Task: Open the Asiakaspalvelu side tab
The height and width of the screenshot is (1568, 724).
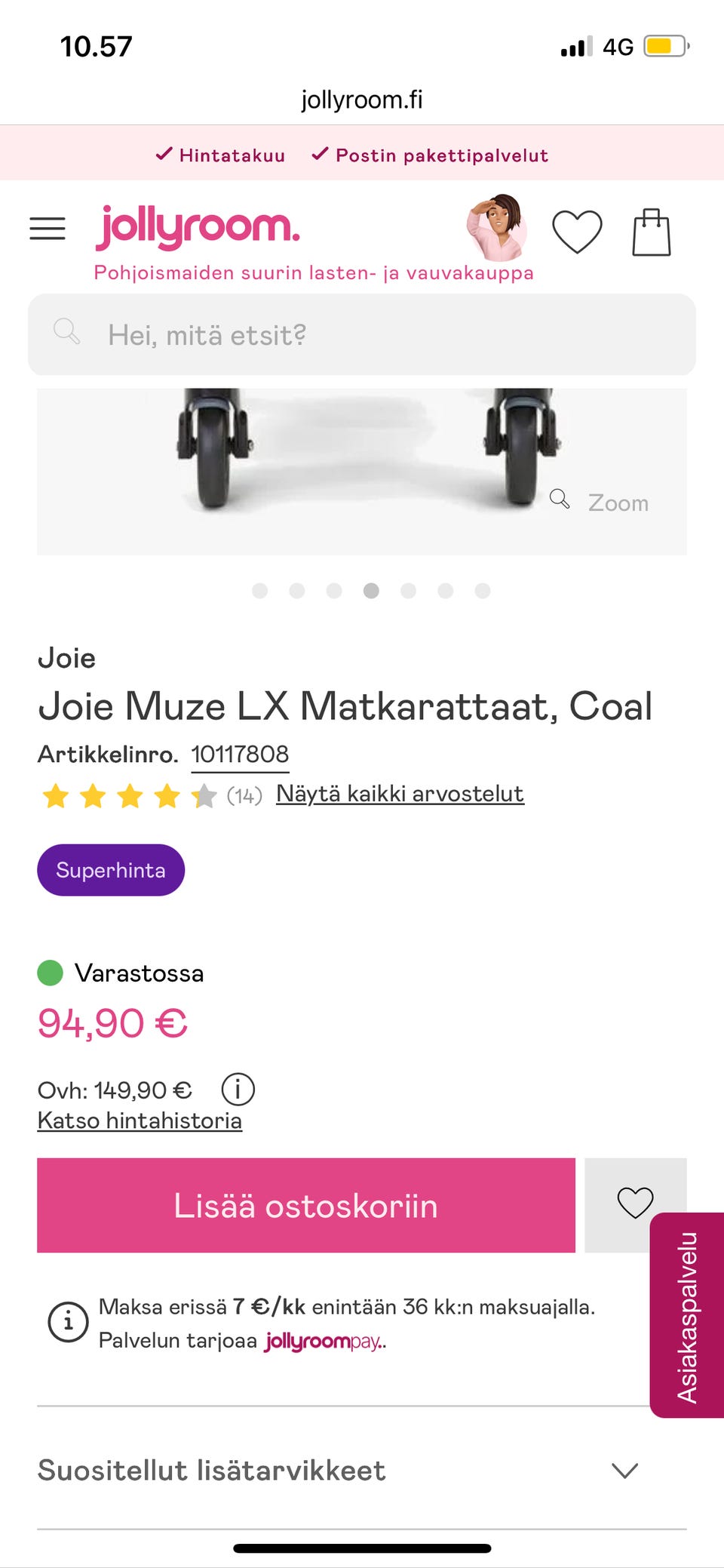Action: [x=687, y=1315]
